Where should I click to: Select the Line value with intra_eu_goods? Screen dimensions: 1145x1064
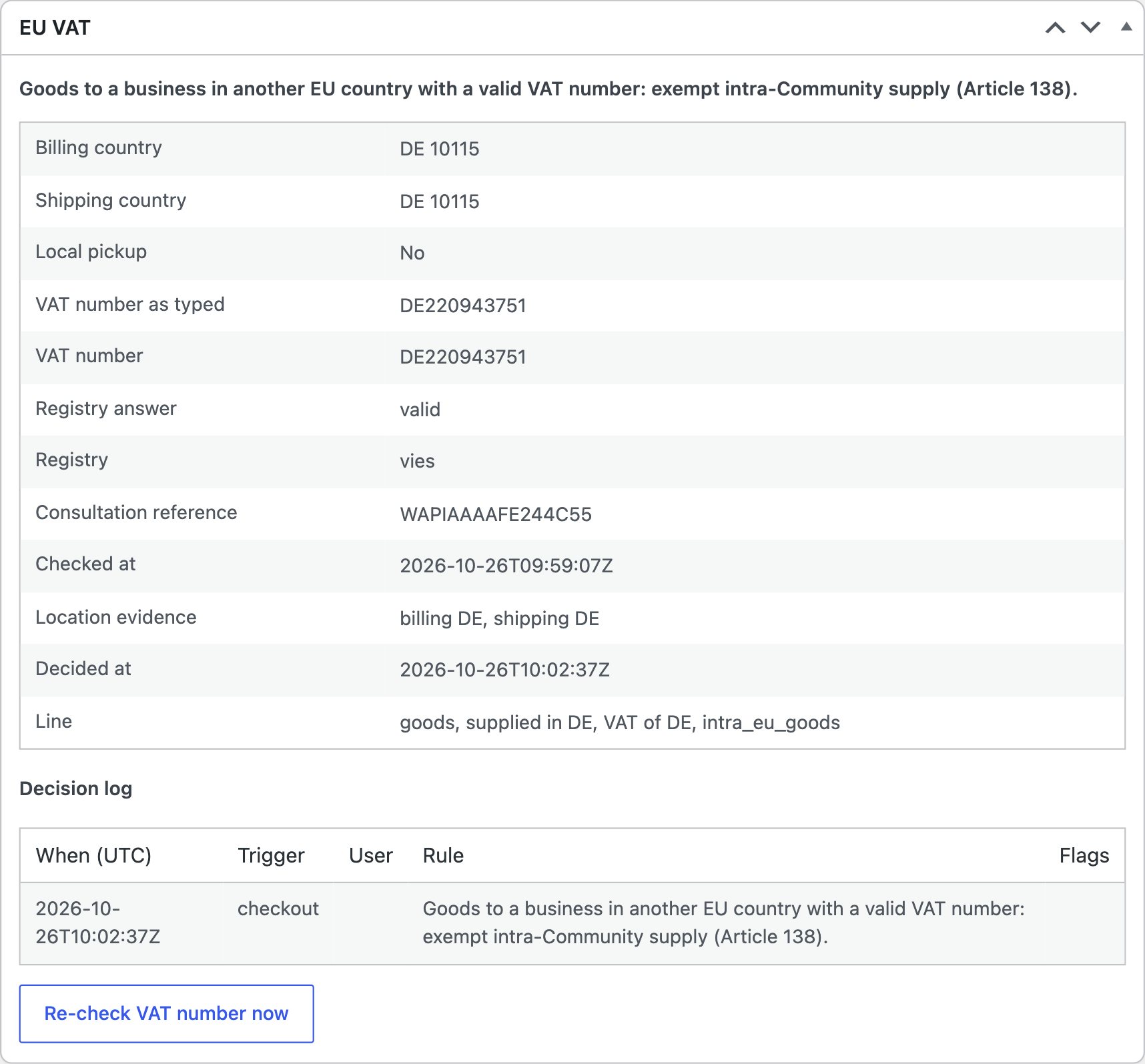(620, 722)
